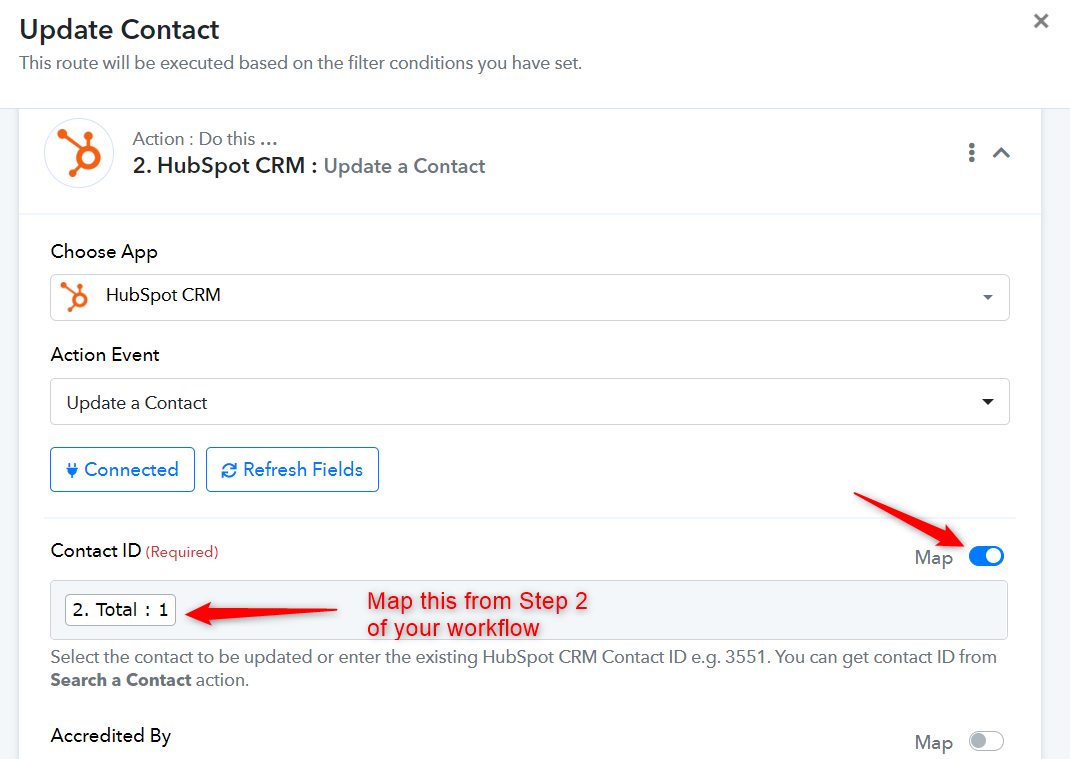Click the HubSpot logo in action header

point(79,153)
